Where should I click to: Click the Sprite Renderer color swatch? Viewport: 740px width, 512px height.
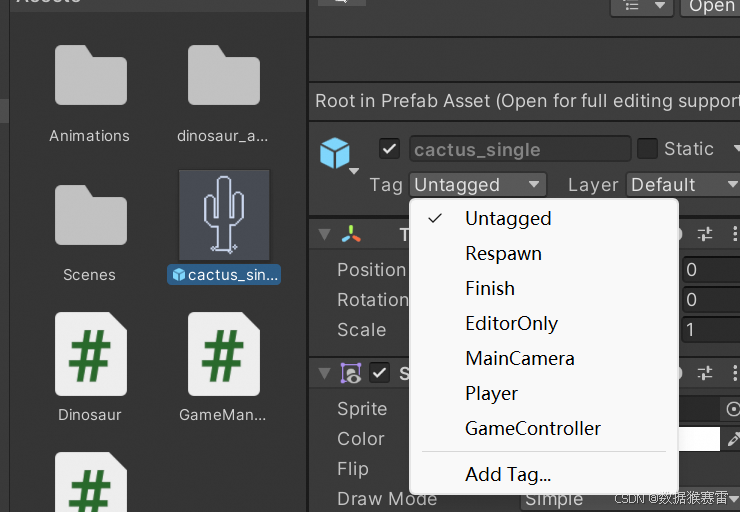click(x=699, y=439)
